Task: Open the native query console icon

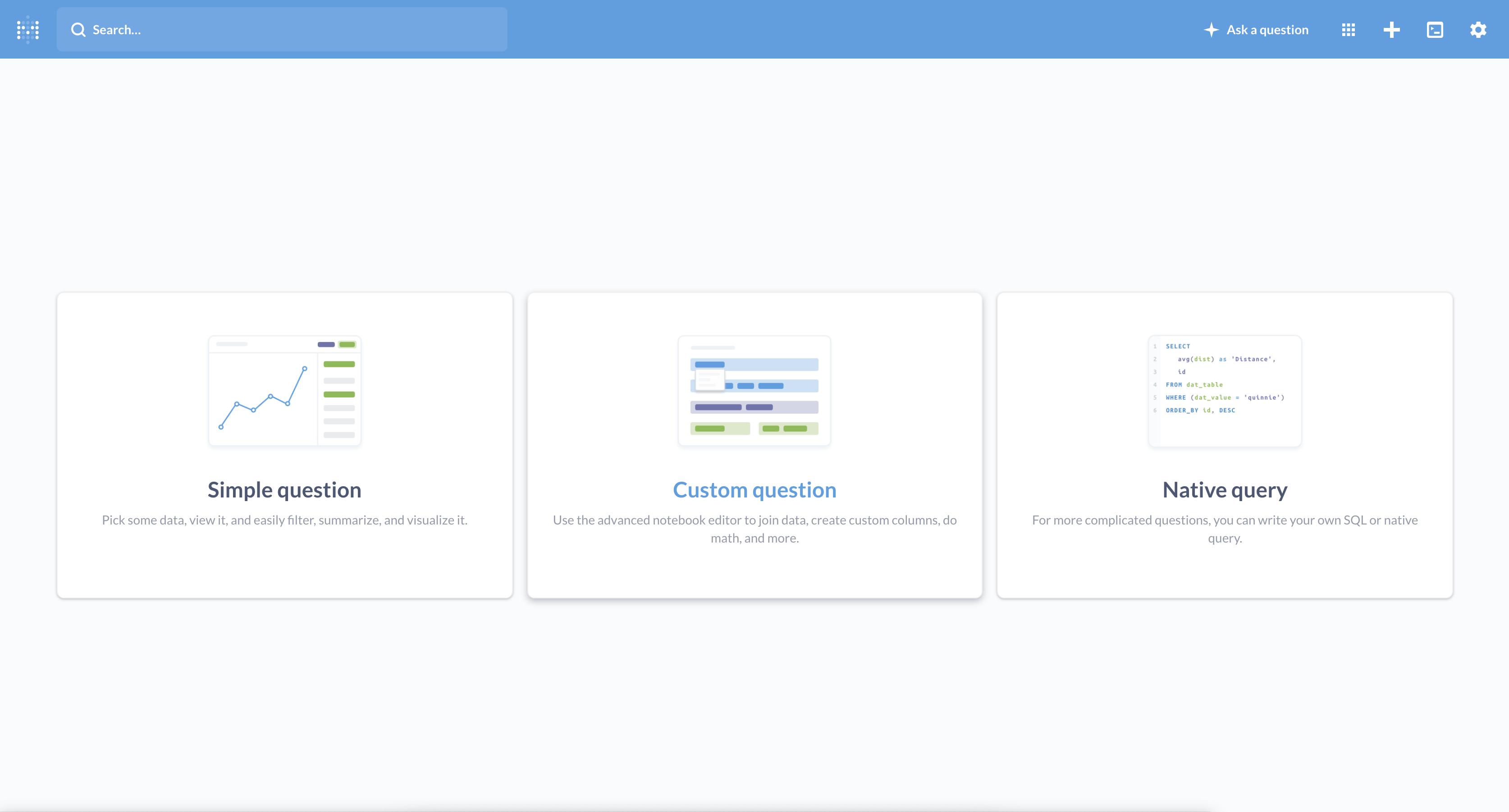Action: [1435, 29]
